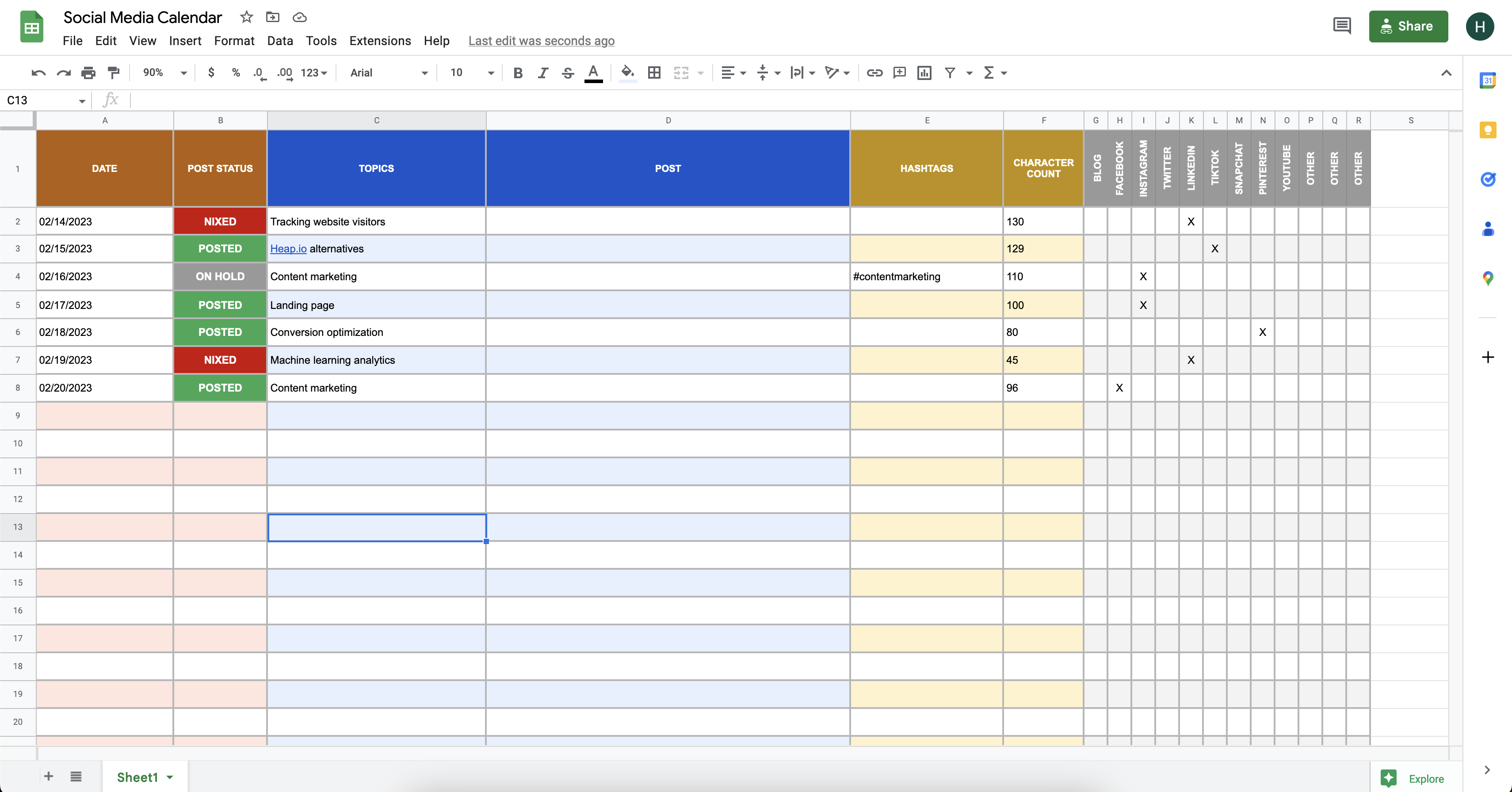Viewport: 1512px width, 792px height.
Task: Click the Merge cells icon
Action: click(681, 73)
